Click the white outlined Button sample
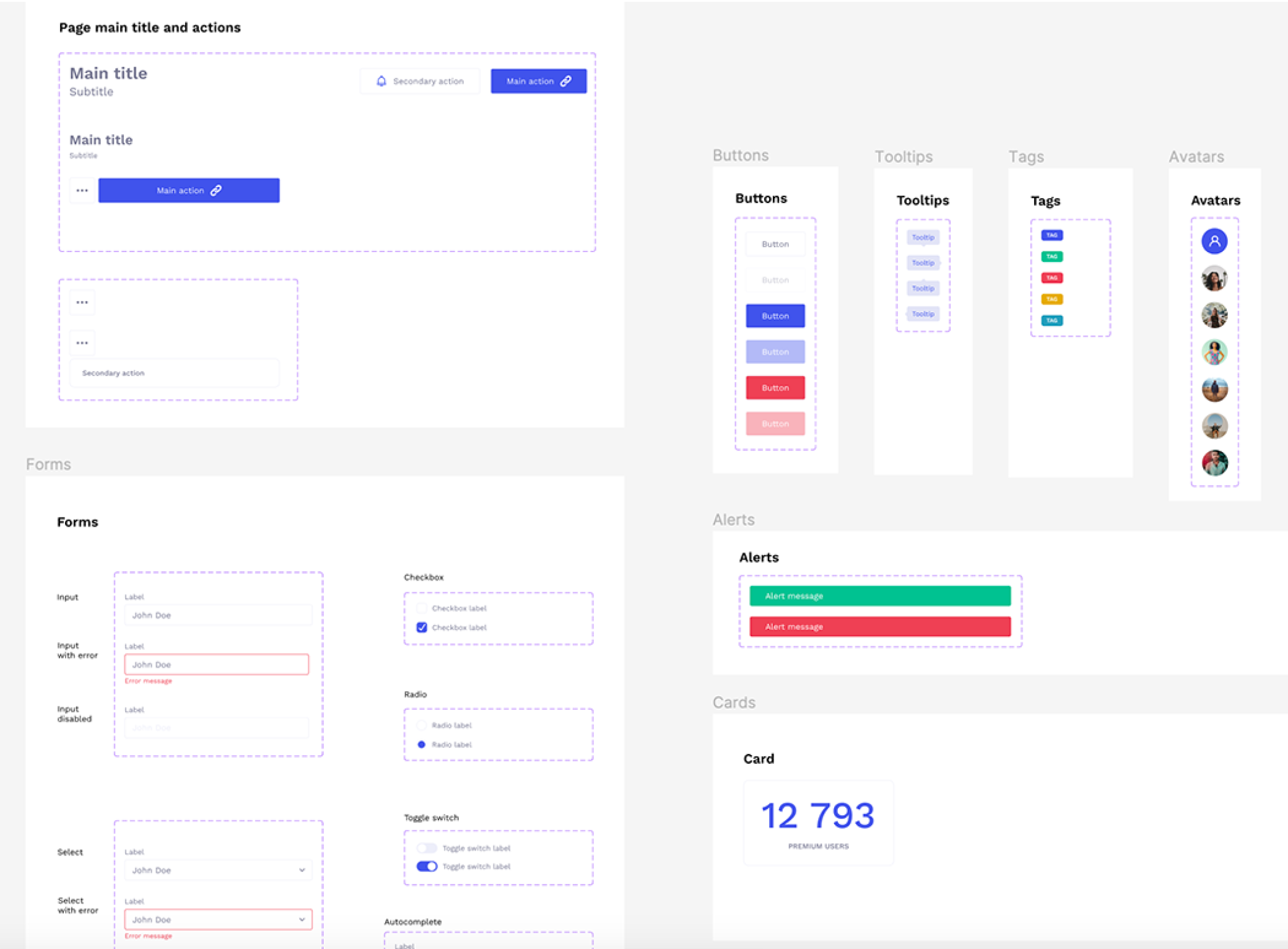1288x949 pixels. pyautogui.click(x=775, y=244)
